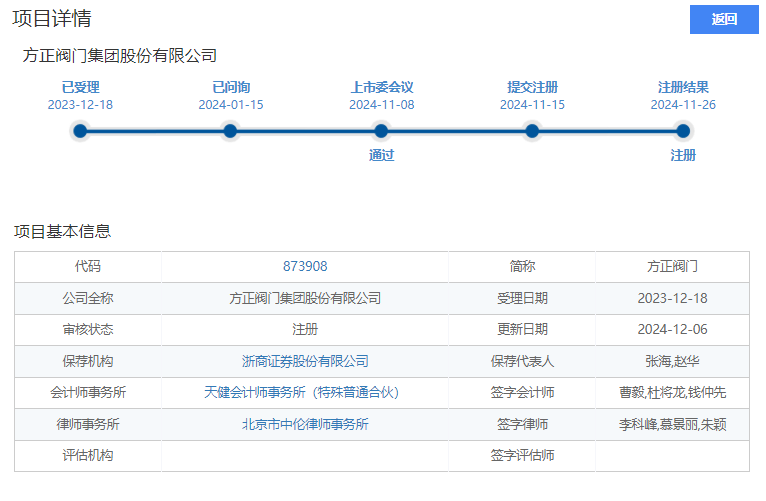Click the 评估机构 label cell
The image size is (766, 501).
click(88, 456)
